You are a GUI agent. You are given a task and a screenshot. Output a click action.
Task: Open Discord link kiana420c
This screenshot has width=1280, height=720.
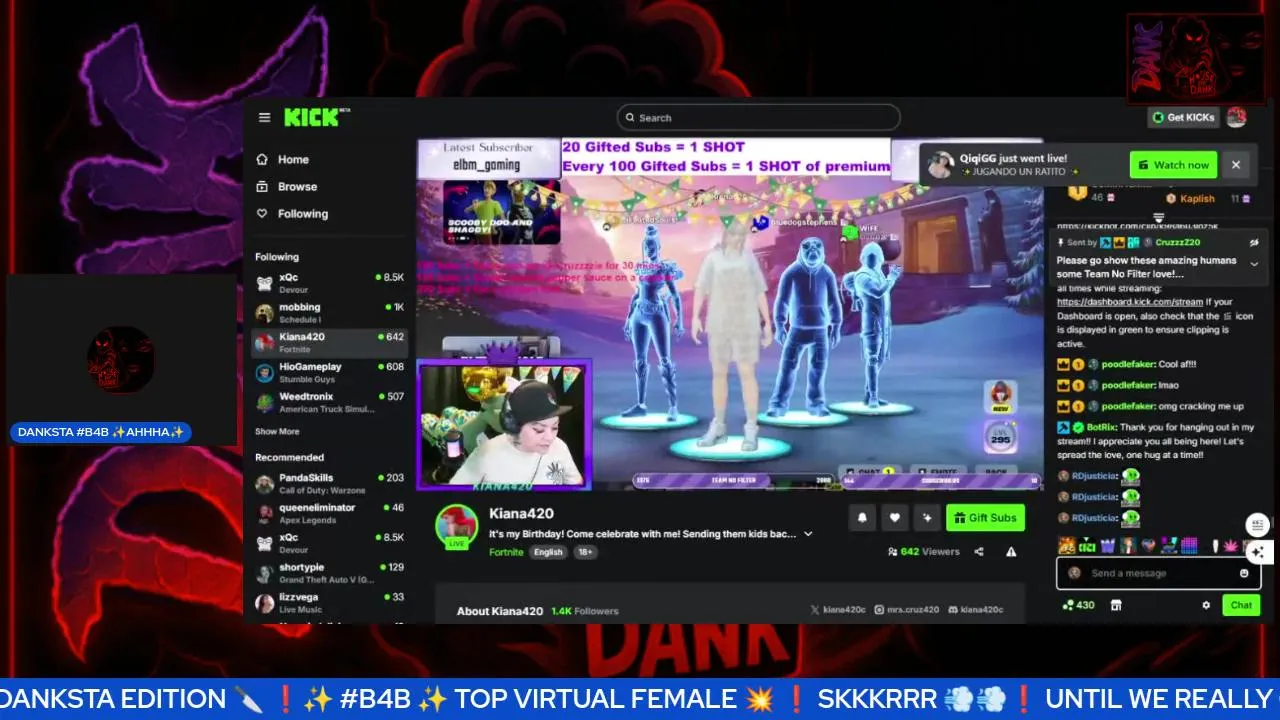pyautogui.click(x=976, y=610)
